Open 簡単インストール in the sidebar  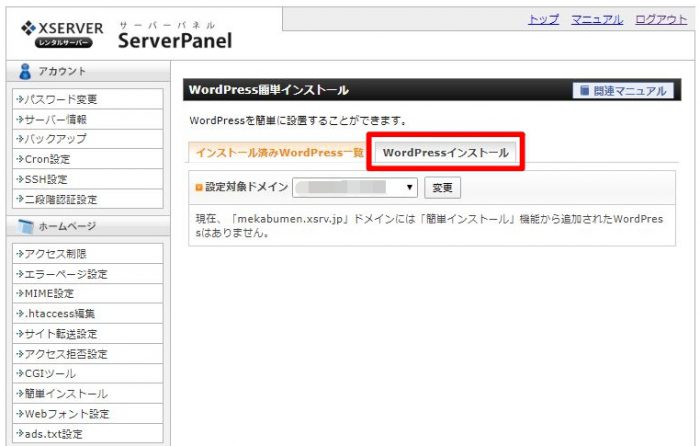88,393
